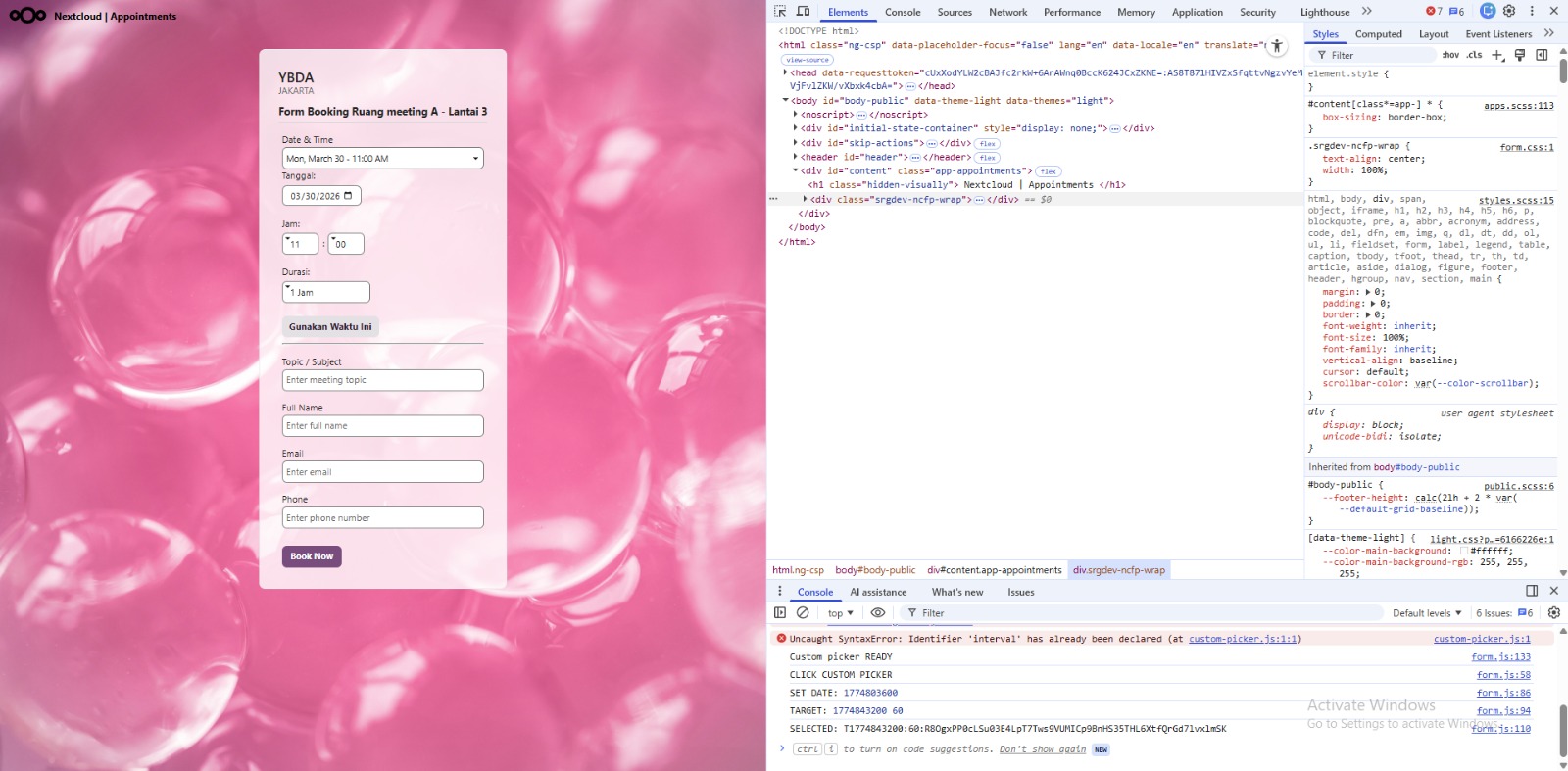Viewport: 1568px width, 771px height.
Task: Toggle the device toolbar icon
Action: [x=803, y=12]
